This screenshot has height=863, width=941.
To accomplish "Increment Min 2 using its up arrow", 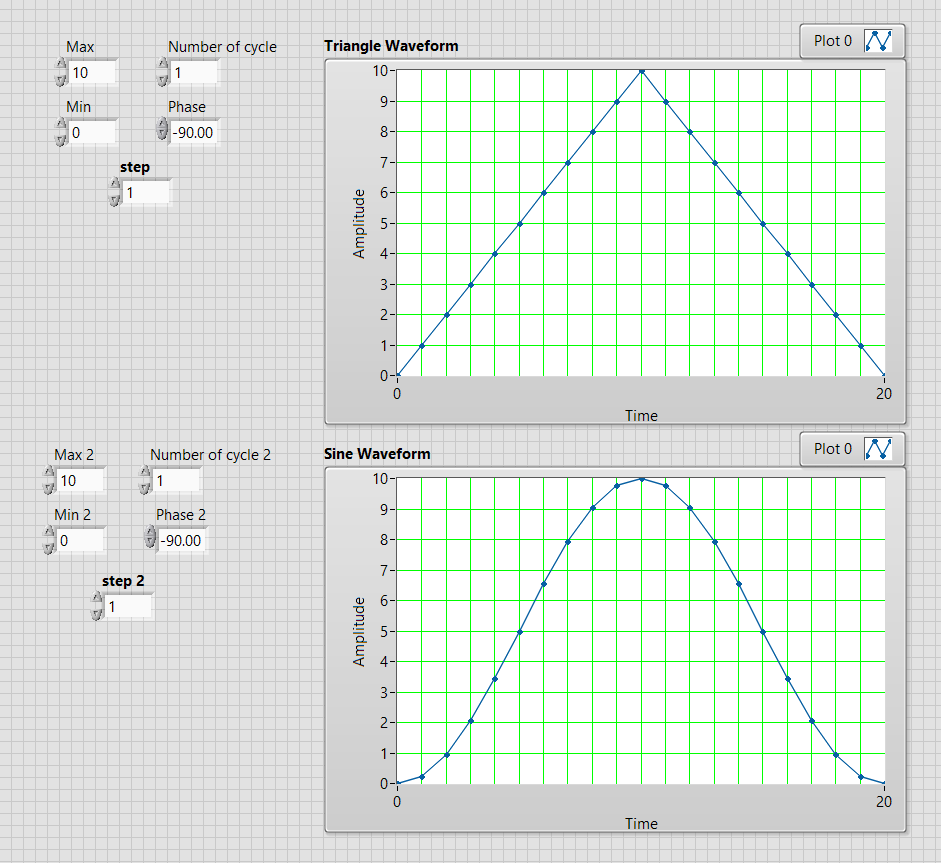I will pos(49,532).
